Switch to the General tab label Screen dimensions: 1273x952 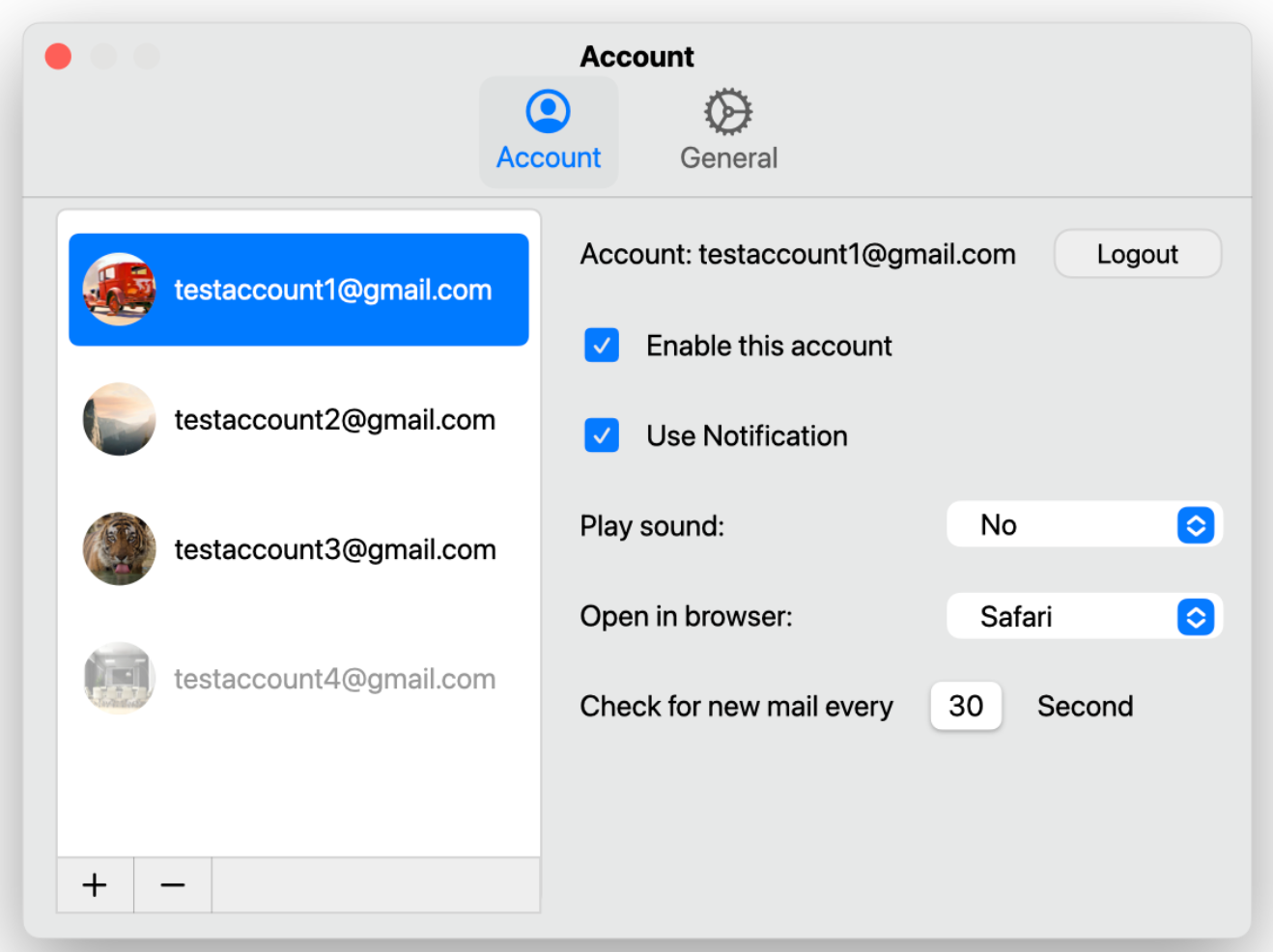tap(728, 158)
